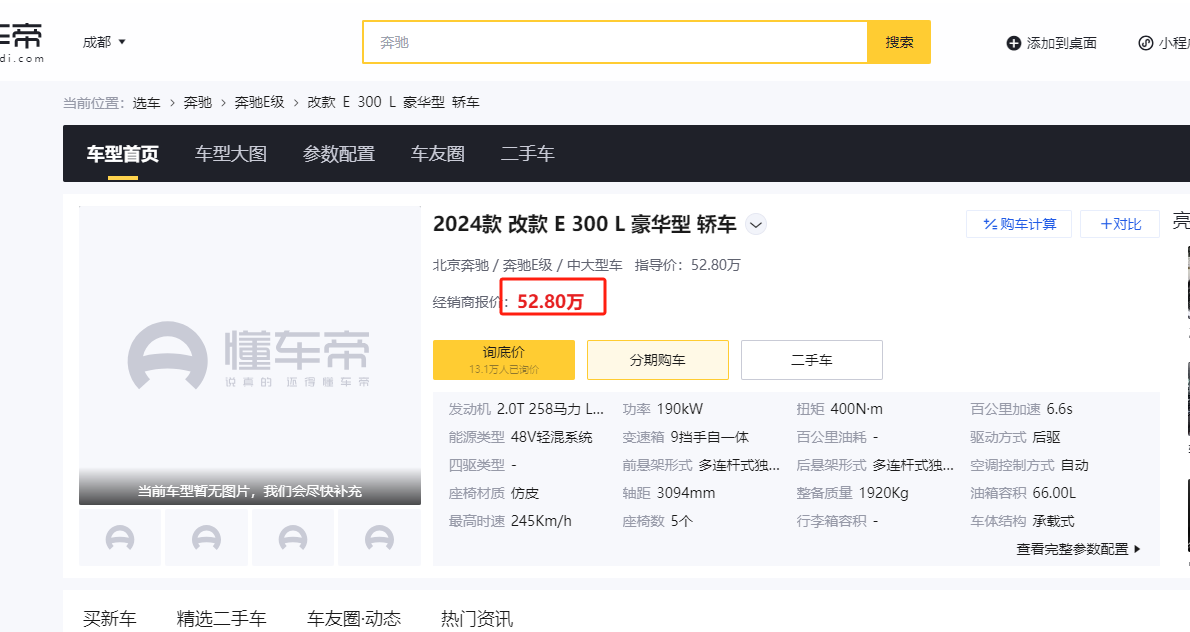The image size is (1190, 632).
Task: Click the 车体结构 承载式 value
Action: pos(1053,521)
